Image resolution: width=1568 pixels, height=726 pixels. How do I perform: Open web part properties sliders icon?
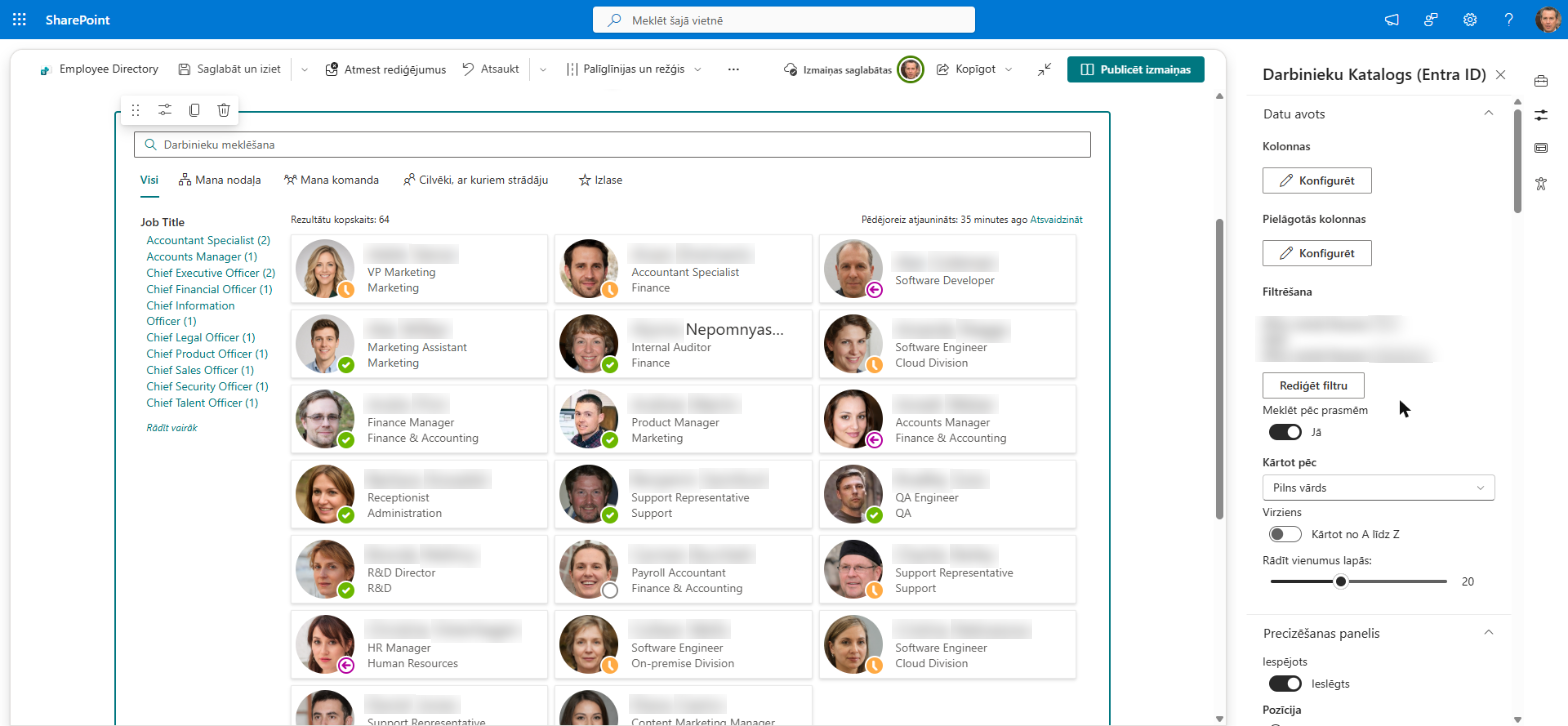pyautogui.click(x=165, y=110)
